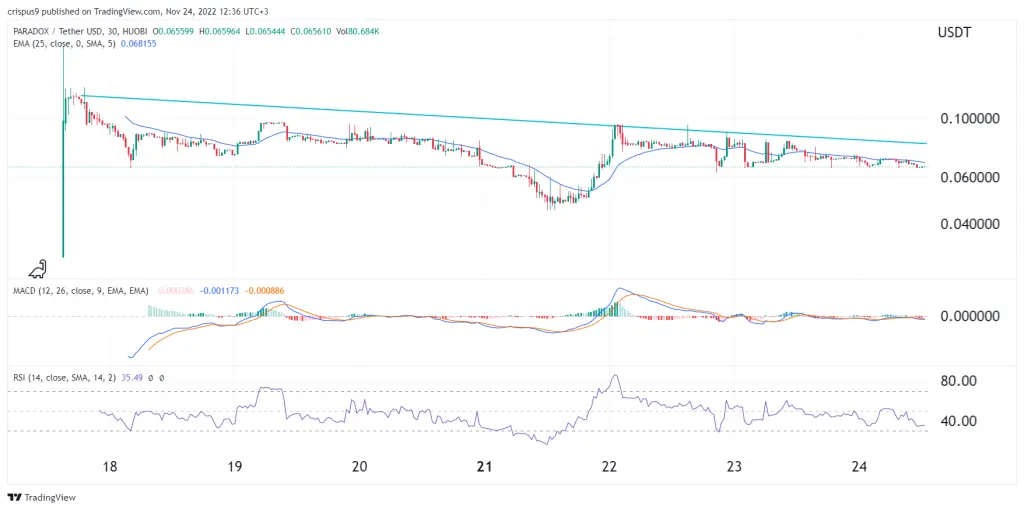Click date 18 on the time axis
This screenshot has width=1024, height=510.
click(x=110, y=466)
